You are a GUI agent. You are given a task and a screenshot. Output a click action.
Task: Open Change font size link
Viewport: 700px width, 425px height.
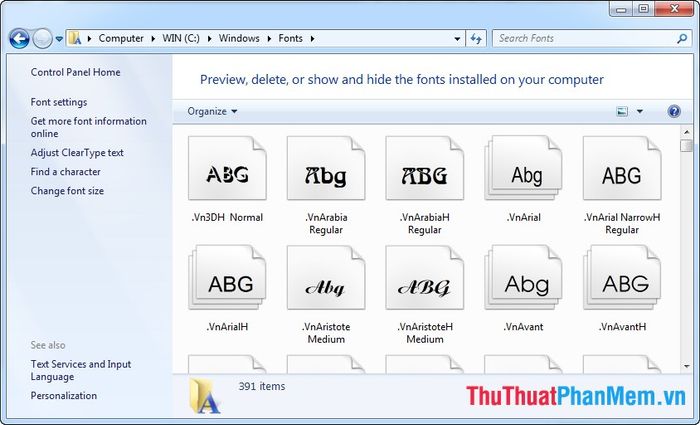click(x=67, y=191)
